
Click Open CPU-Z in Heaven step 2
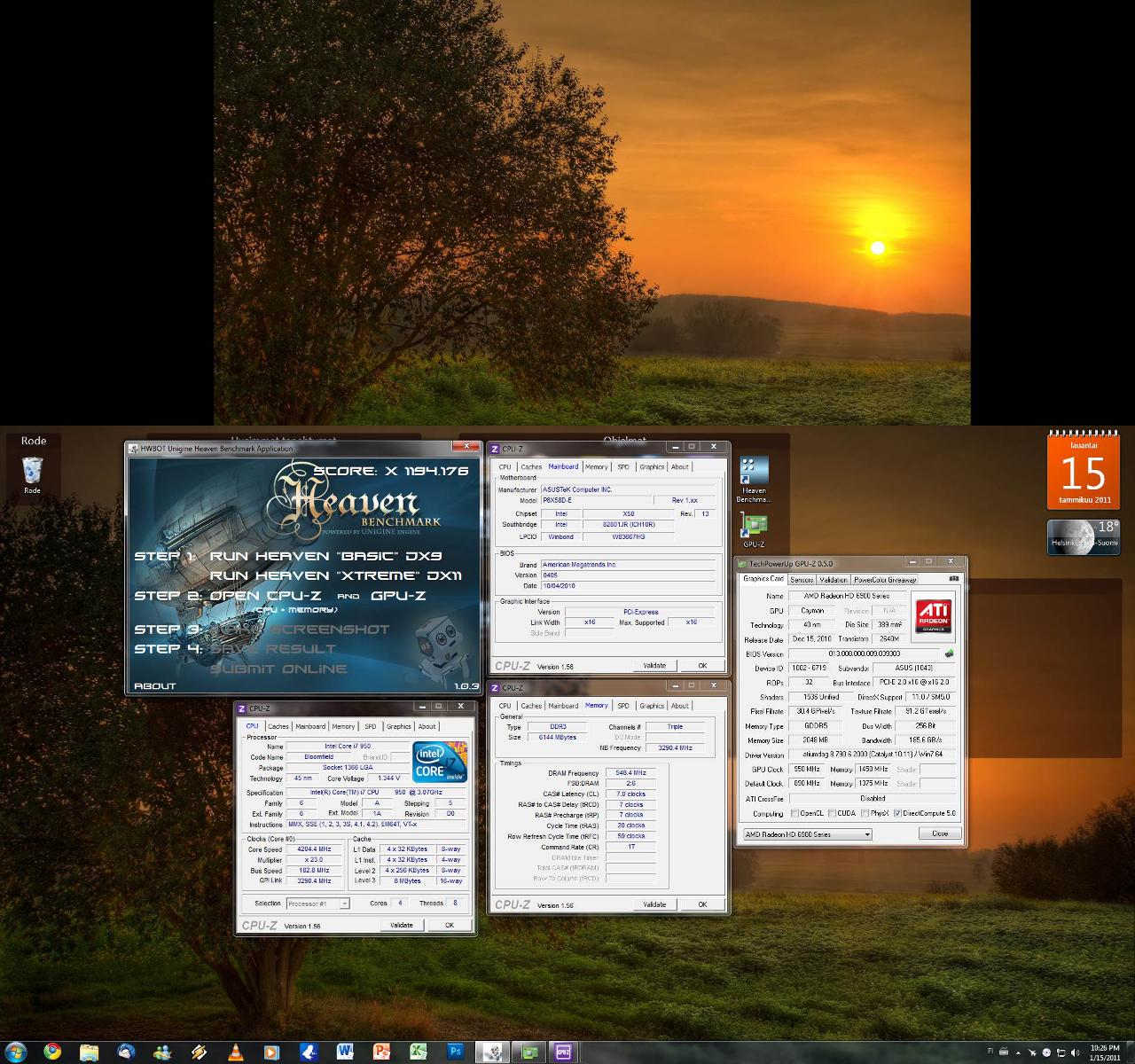266,596
